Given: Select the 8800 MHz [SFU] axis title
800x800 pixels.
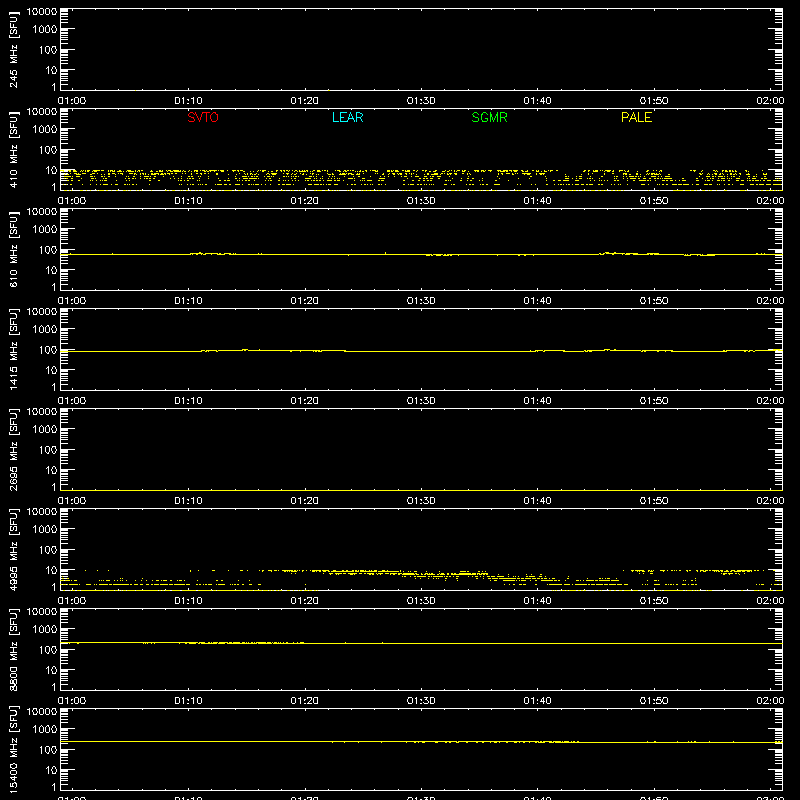Looking at the screenshot, I should pos(13,649).
